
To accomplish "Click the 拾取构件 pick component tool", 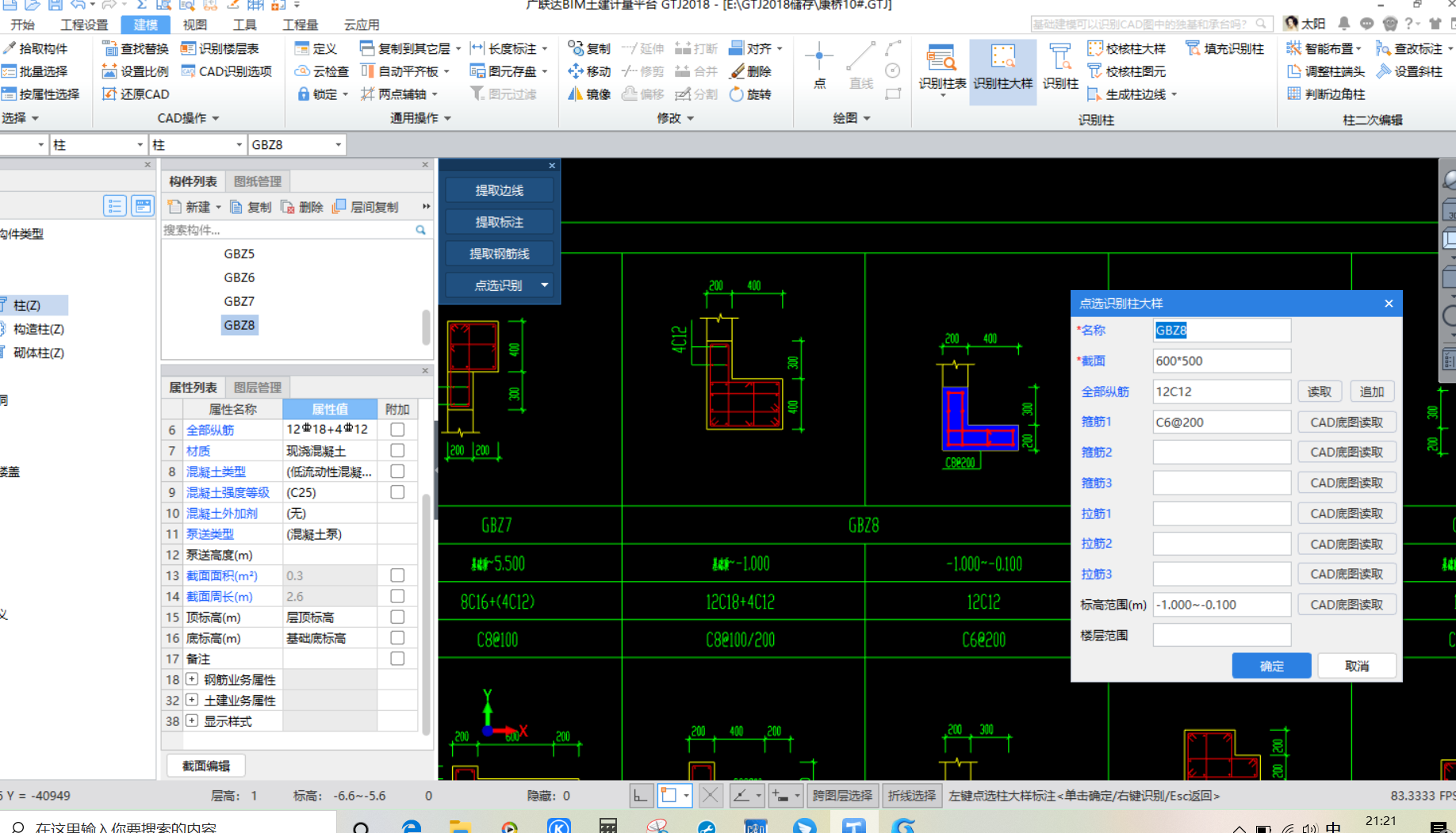I will 36,48.
